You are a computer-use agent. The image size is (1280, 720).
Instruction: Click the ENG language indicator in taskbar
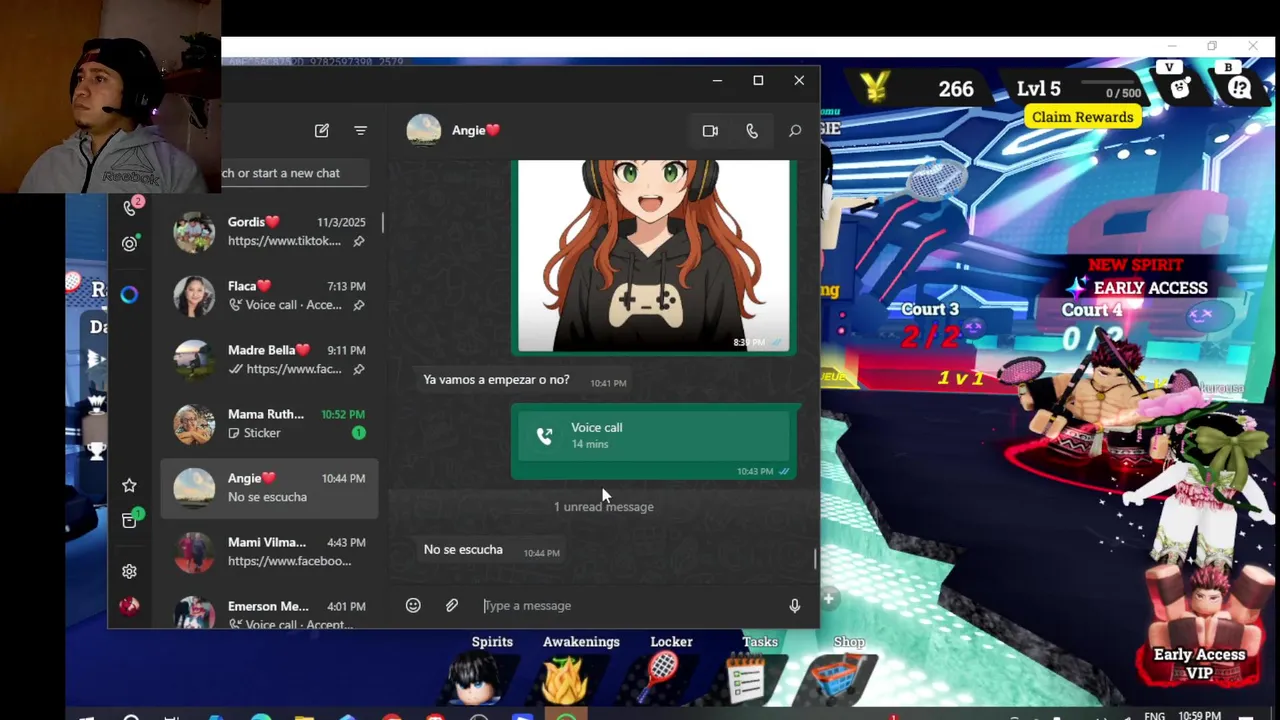1155,715
